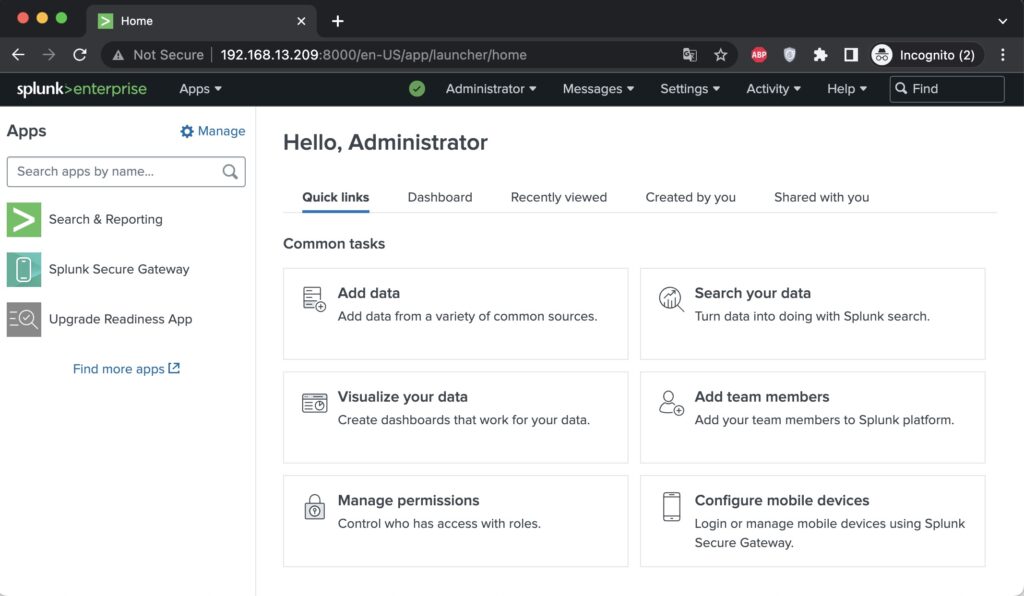Click the Splunk Secure Gateway app name
This screenshot has width=1024, height=596.
click(x=119, y=270)
